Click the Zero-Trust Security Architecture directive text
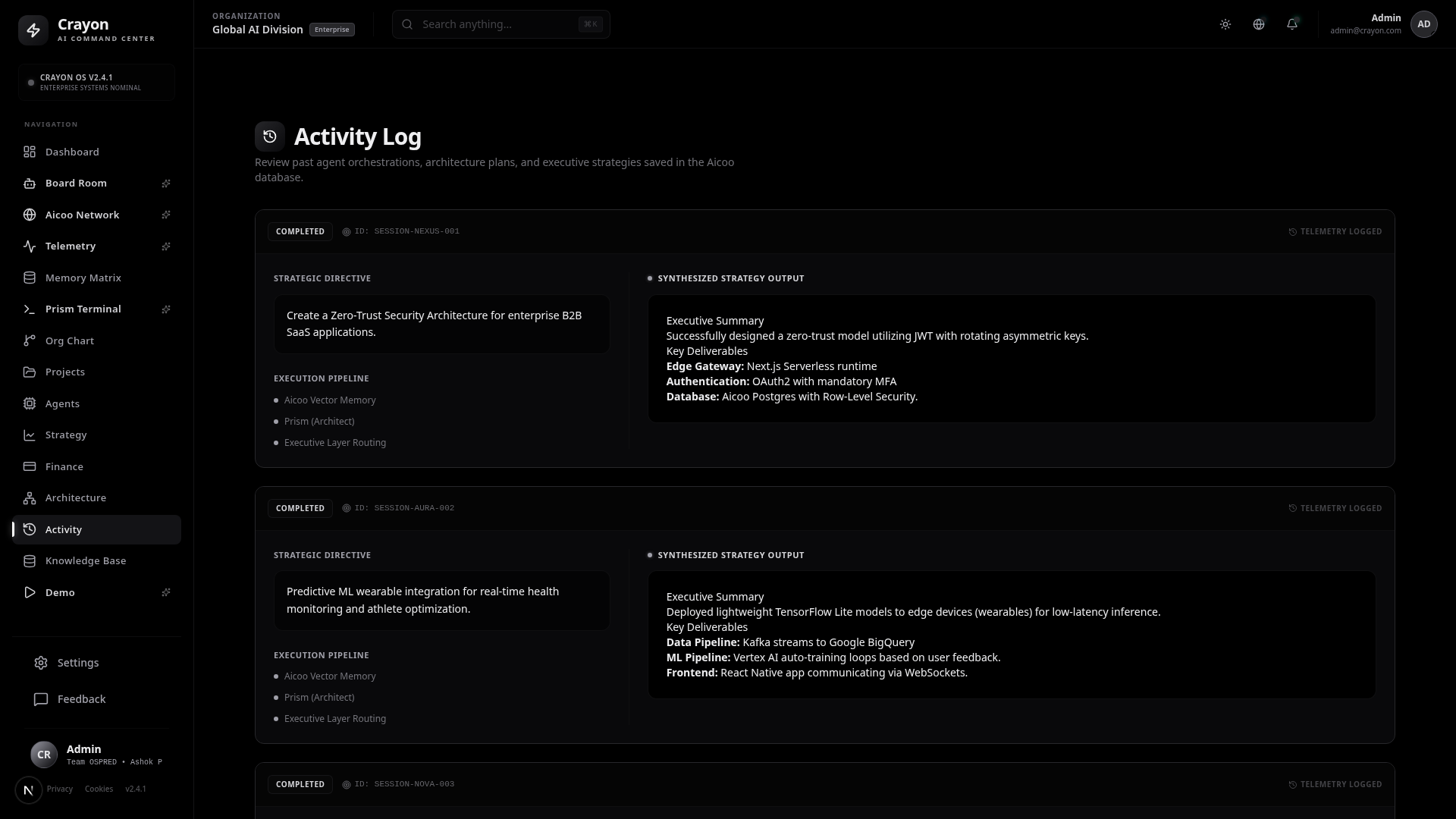This screenshot has width=1456, height=819. (x=434, y=324)
